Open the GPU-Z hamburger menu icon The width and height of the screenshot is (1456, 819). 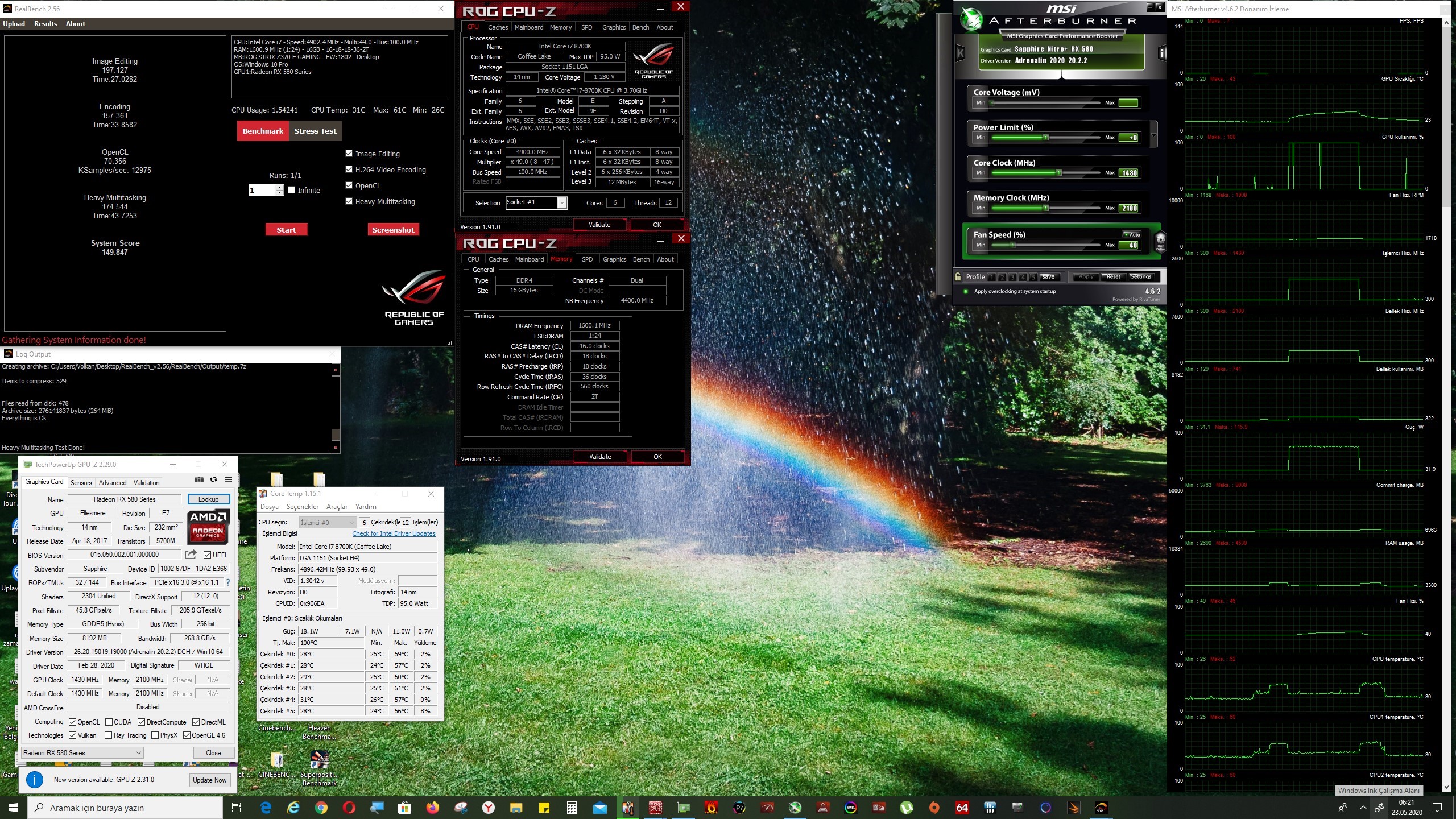(x=228, y=479)
